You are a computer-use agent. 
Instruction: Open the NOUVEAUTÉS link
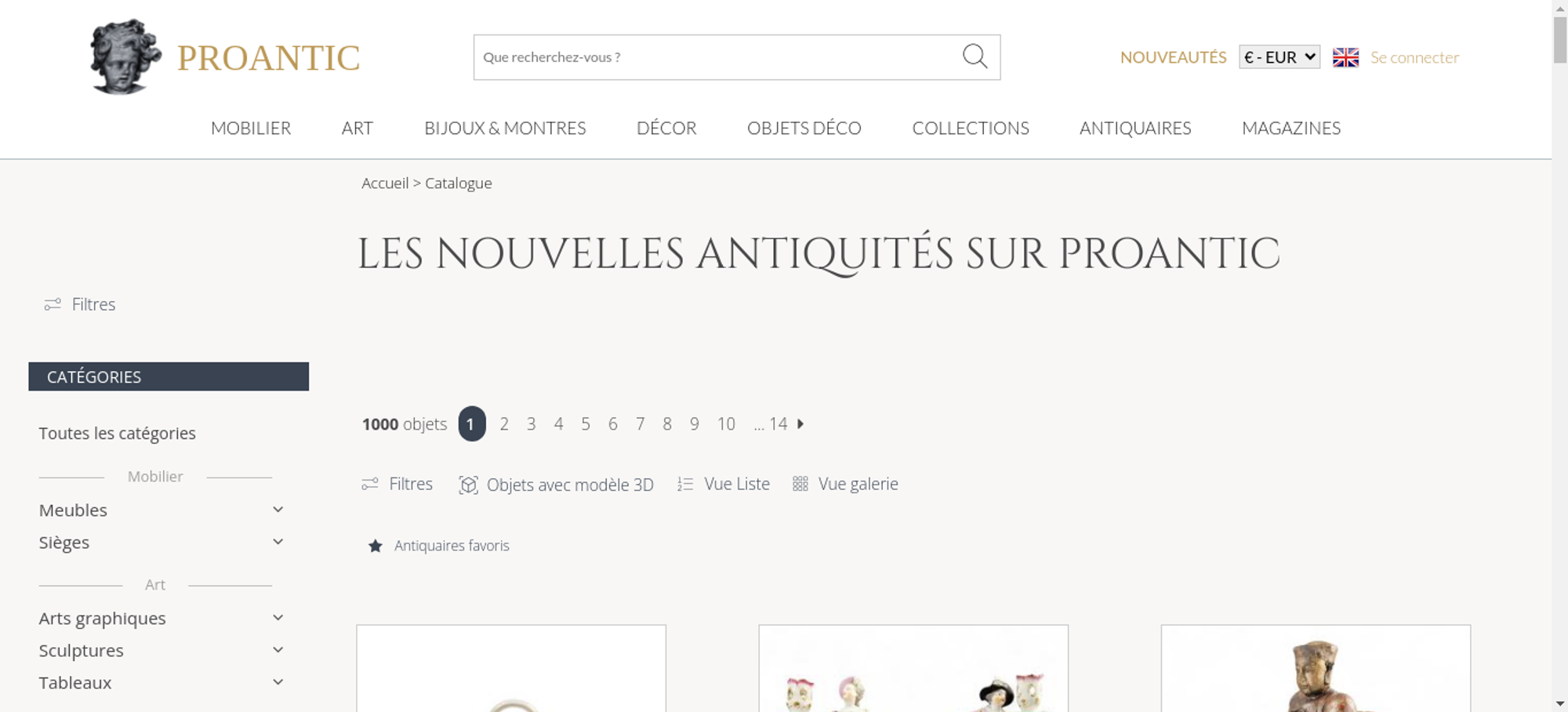coord(1173,57)
